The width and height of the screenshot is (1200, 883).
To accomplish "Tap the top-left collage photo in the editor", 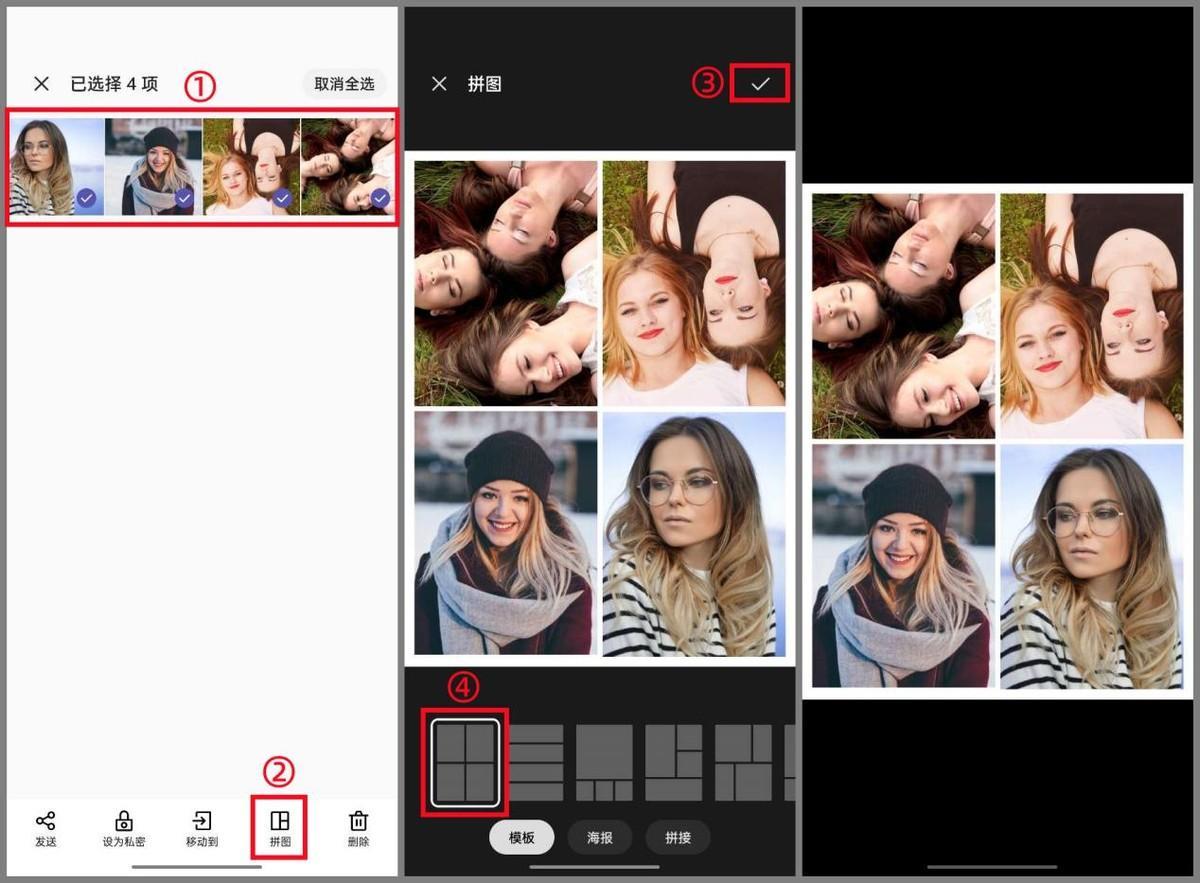I will pos(506,282).
